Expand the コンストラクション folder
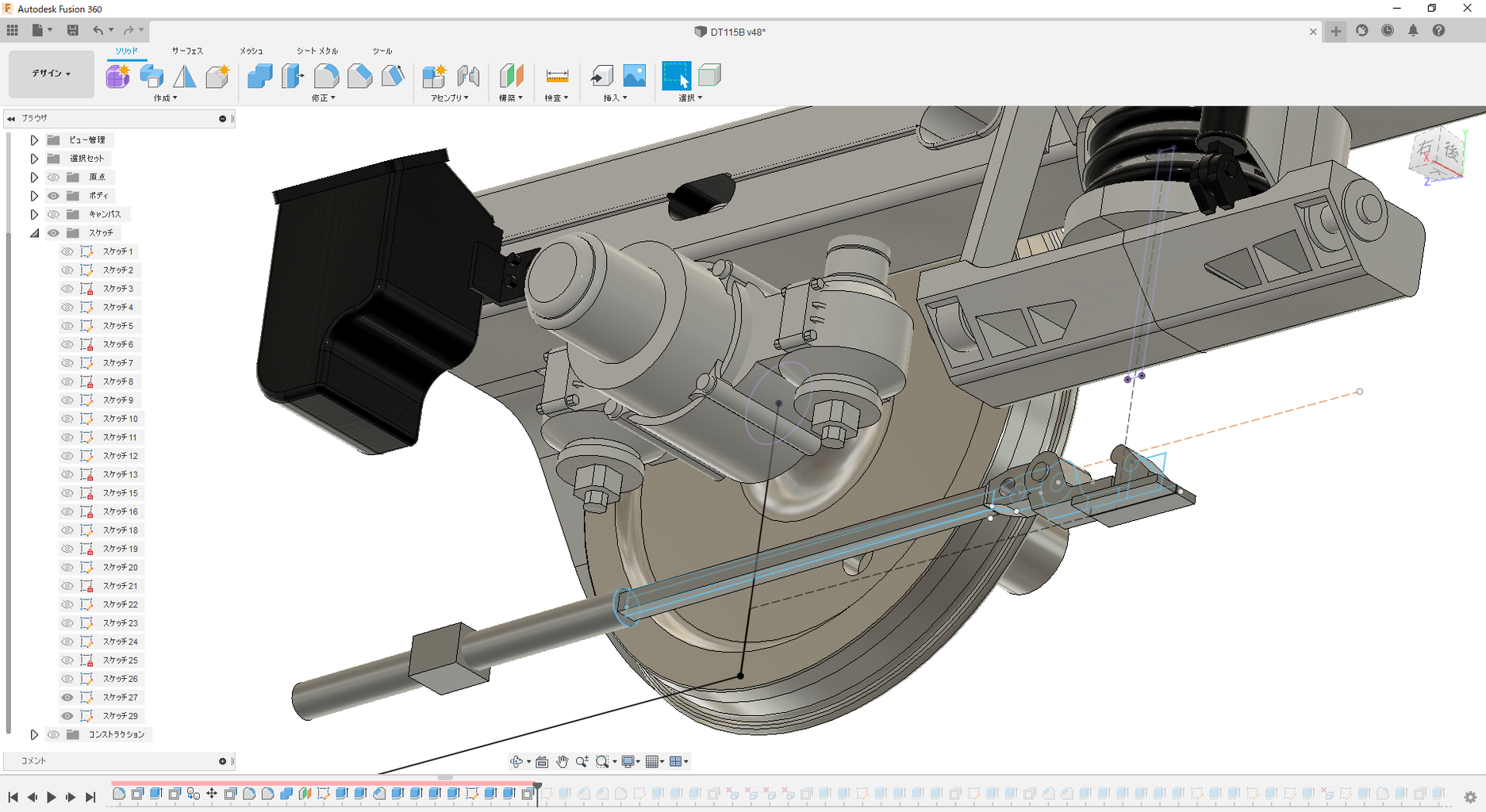 pos(34,734)
